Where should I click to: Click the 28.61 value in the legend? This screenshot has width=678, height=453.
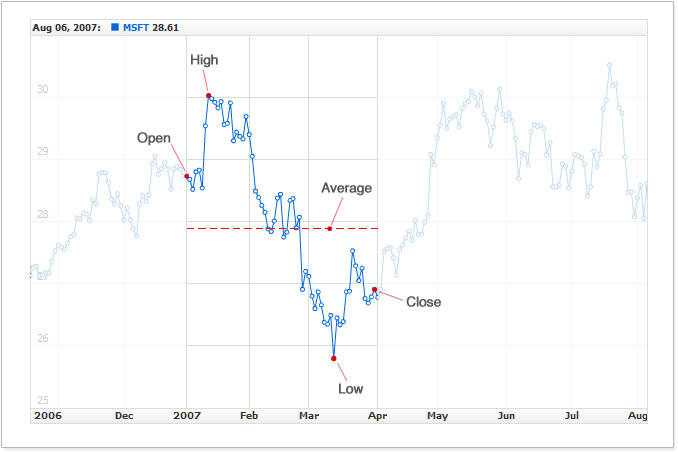pyautogui.click(x=165, y=27)
